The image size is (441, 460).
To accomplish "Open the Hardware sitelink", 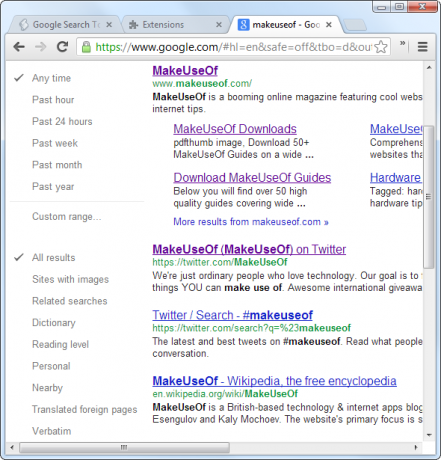I will click(395, 178).
